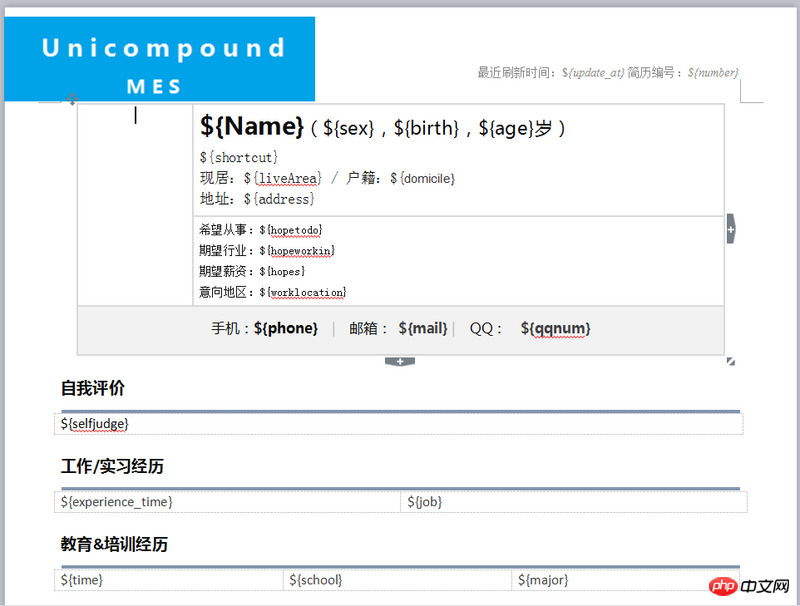
Task: Click the ${phone} placeholder text
Action: 286,328
